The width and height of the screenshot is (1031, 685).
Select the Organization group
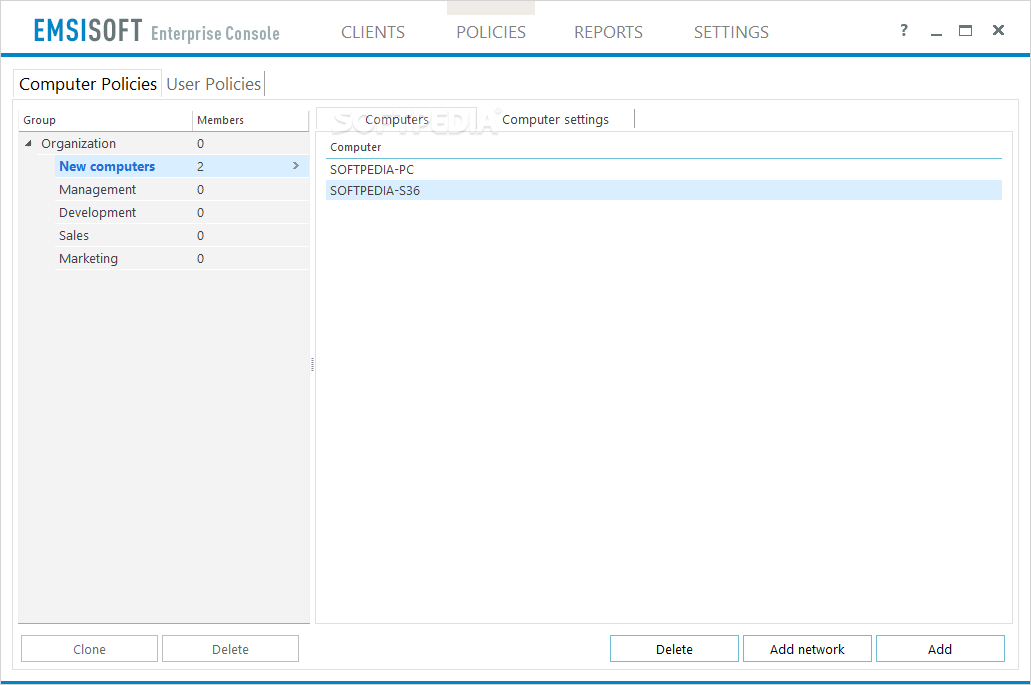coord(78,143)
